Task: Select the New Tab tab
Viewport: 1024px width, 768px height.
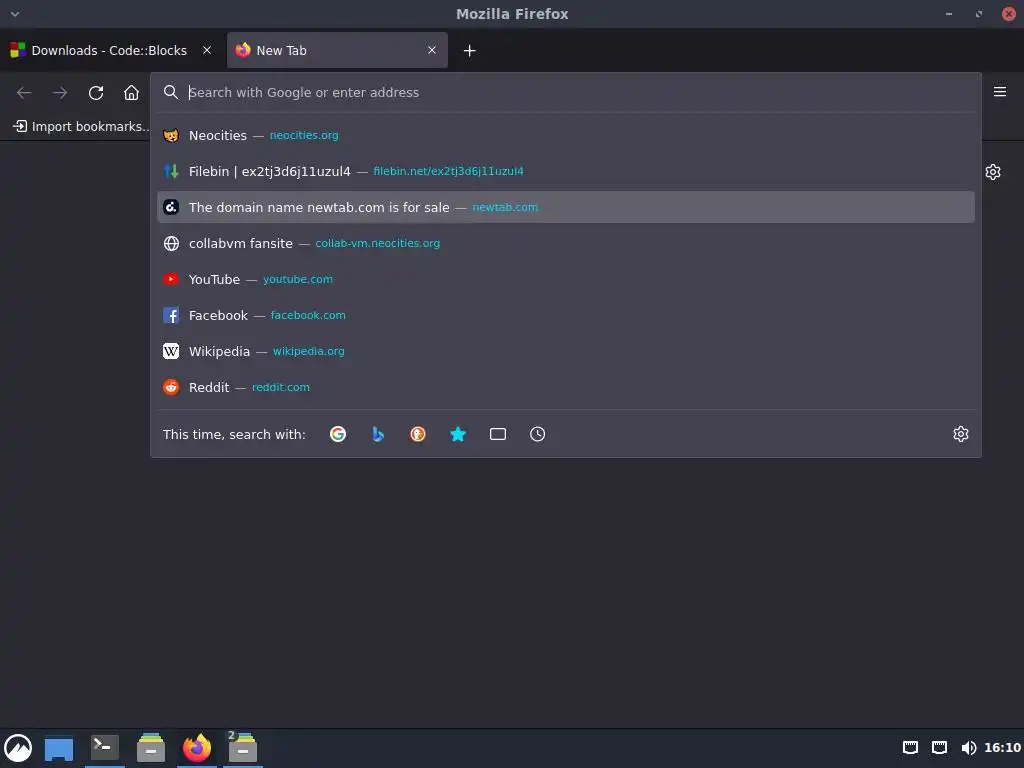Action: click(337, 50)
